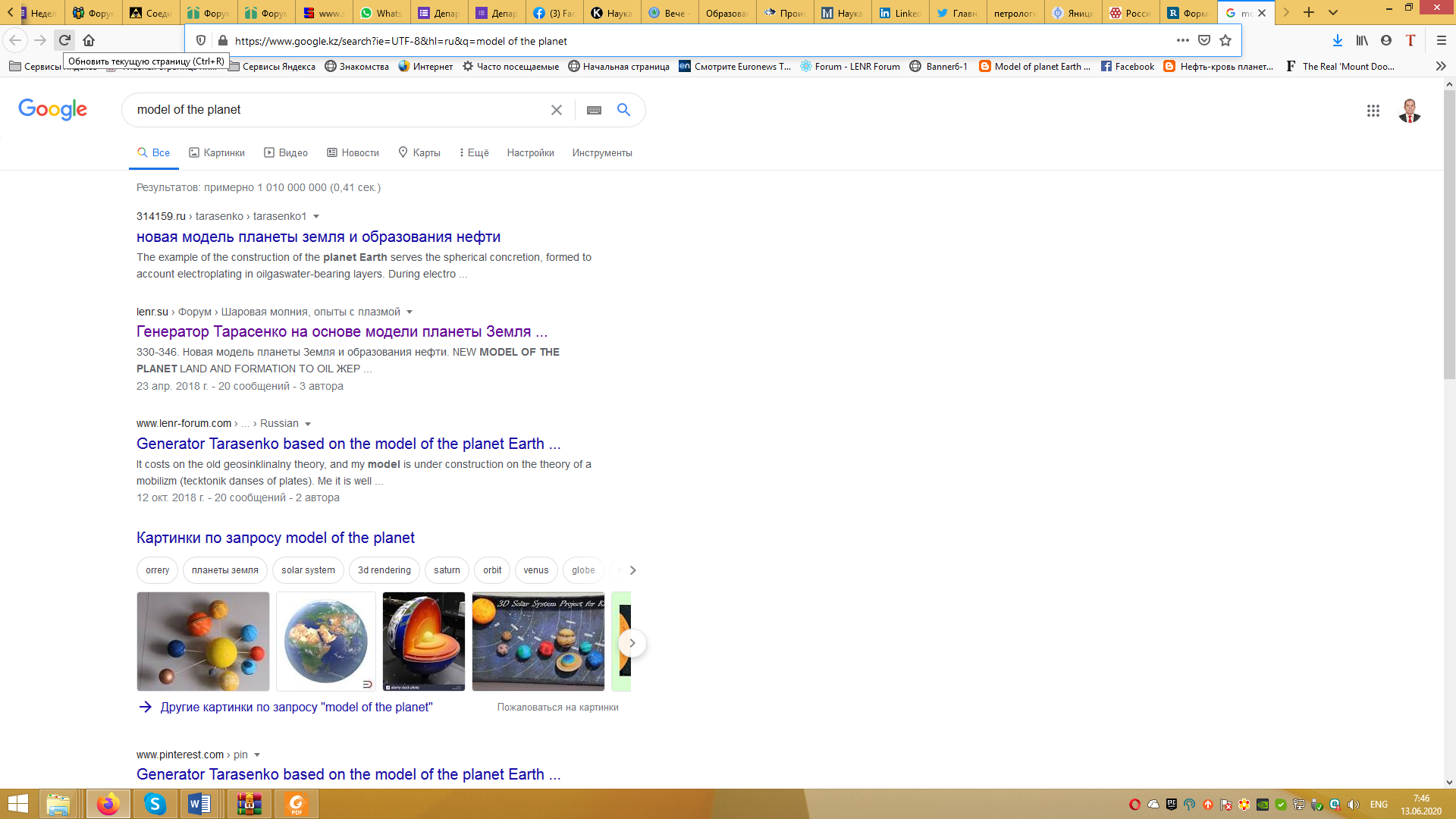Expand the lenr.su result dropdown arrow
Screen dimensions: 1456x819
point(409,312)
